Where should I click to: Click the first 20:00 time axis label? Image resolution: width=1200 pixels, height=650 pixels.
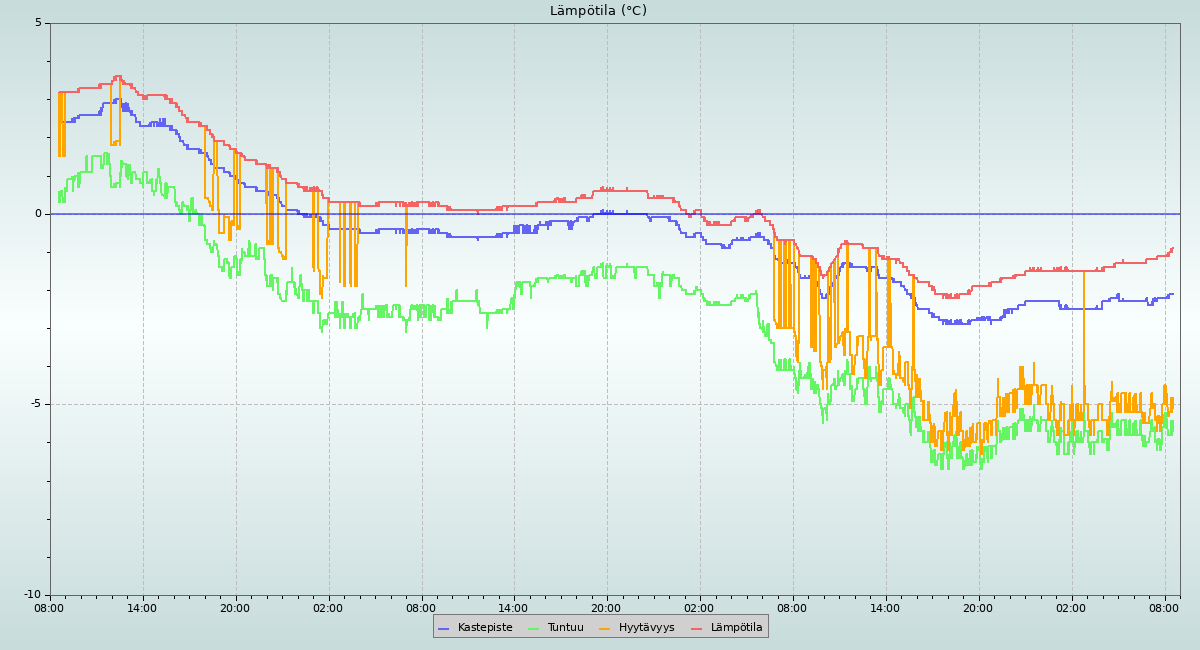coord(236,607)
